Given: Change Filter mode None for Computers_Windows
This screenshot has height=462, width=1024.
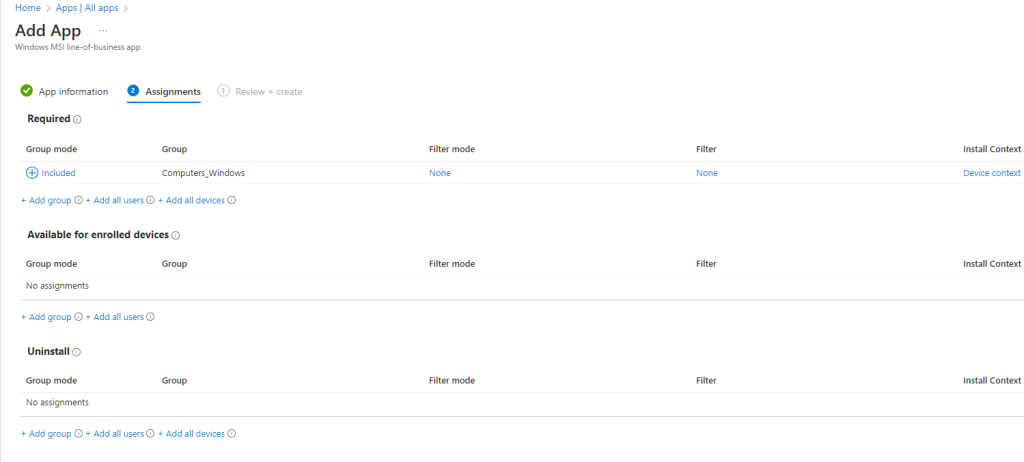Looking at the screenshot, I should (440, 173).
